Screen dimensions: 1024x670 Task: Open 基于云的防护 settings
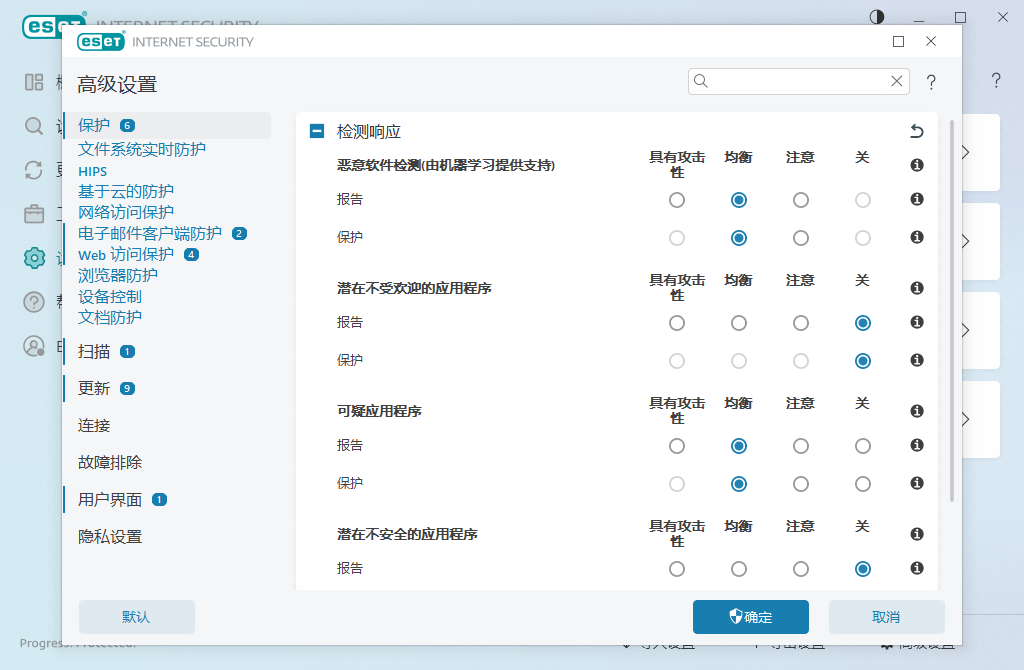pyautogui.click(x=125, y=191)
